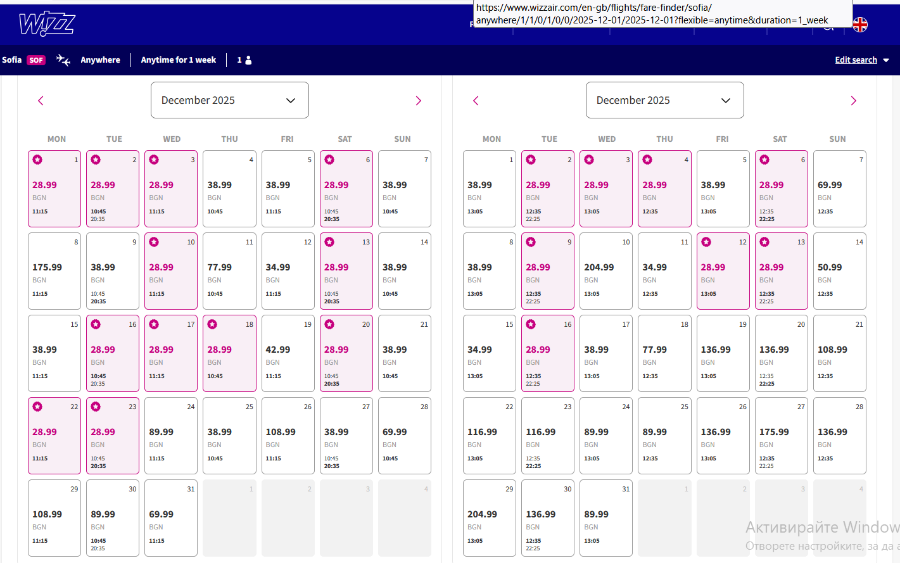Select December 11 at 77.99 in left calendar
900x563 pixels.
coord(230,271)
